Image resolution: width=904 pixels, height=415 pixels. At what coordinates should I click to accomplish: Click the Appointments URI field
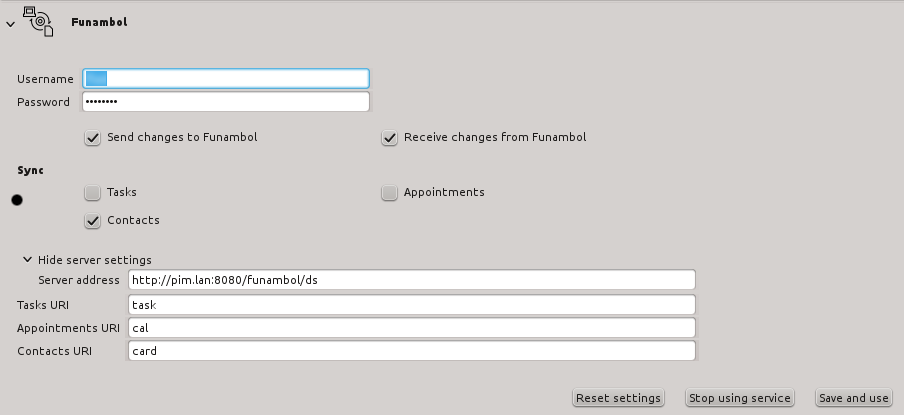click(x=412, y=327)
